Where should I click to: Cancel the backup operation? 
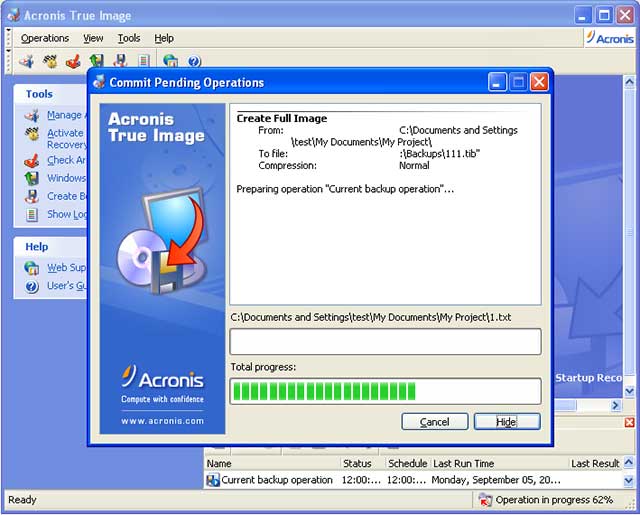tap(435, 422)
